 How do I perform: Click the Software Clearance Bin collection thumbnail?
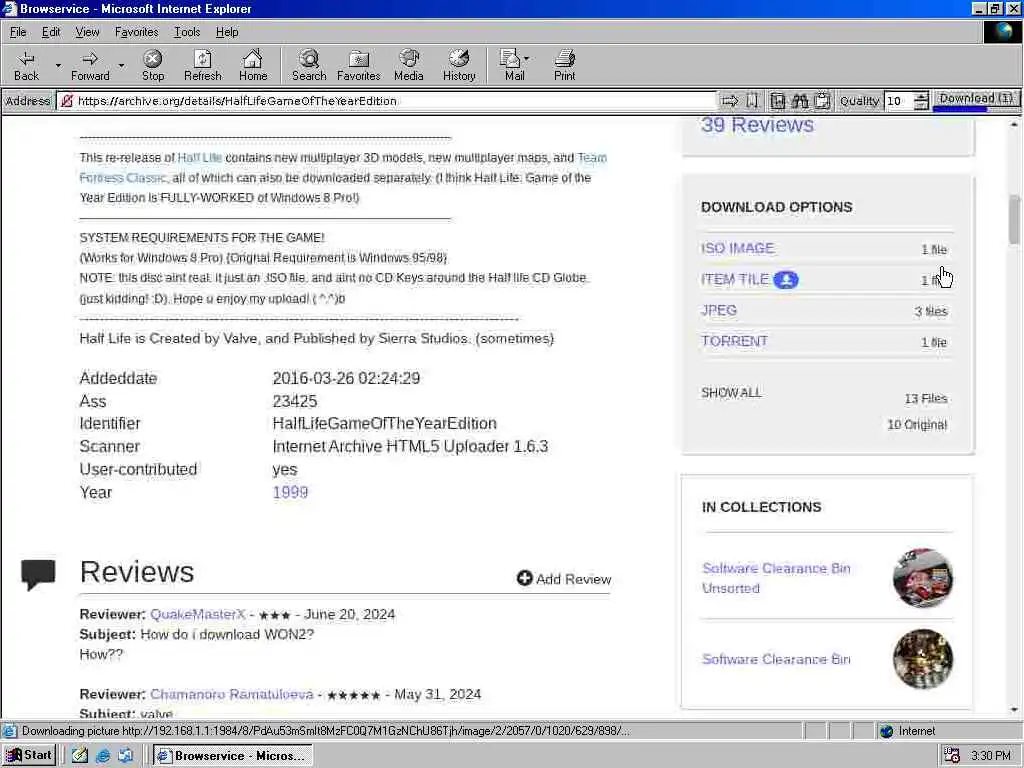pyautogui.click(x=922, y=658)
